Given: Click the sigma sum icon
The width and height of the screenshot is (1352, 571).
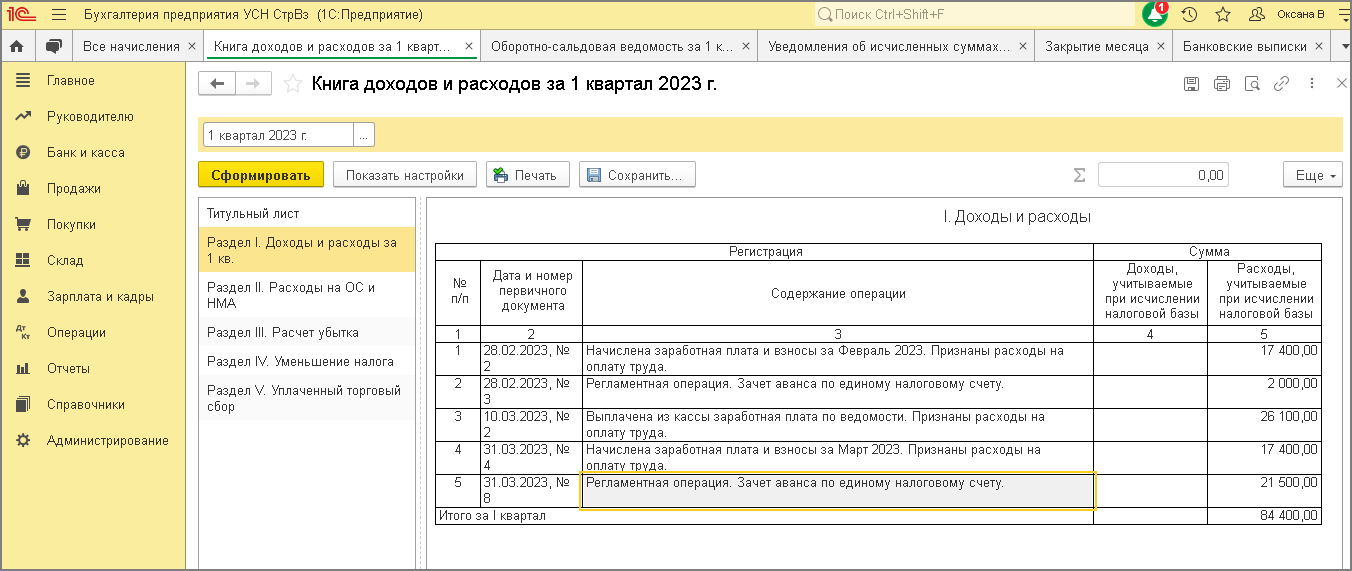Looking at the screenshot, I should click(x=1079, y=175).
